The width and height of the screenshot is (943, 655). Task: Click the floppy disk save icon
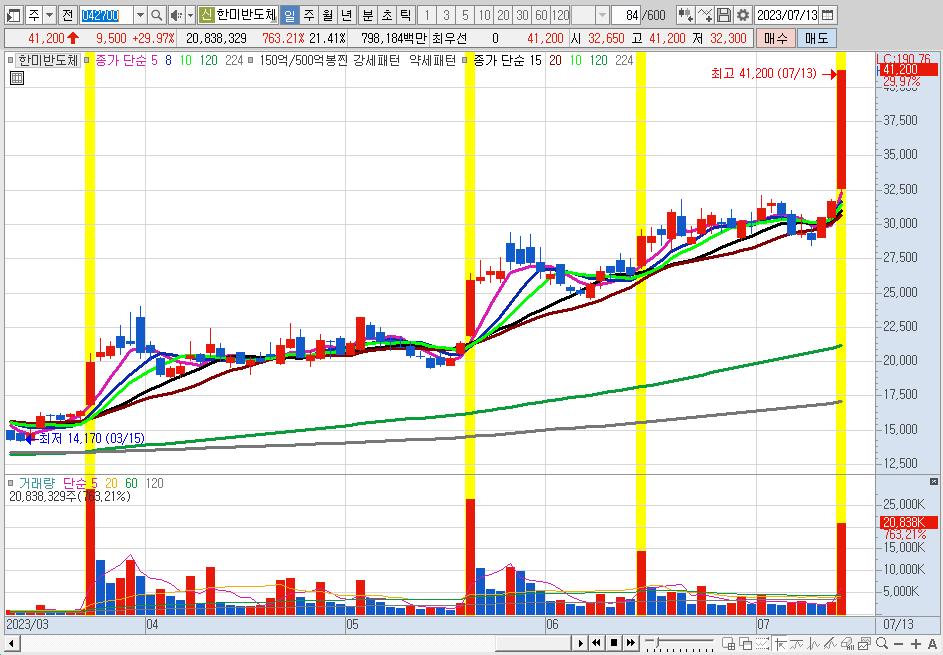[x=724, y=15]
